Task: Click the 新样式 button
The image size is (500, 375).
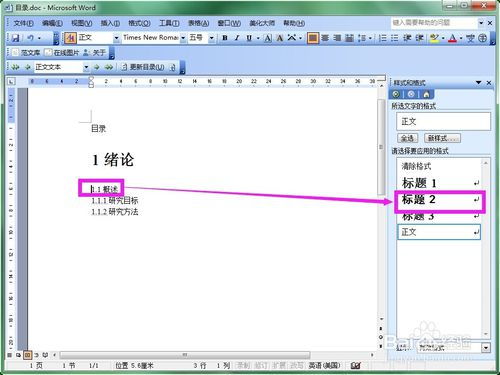Action: pyautogui.click(x=442, y=138)
